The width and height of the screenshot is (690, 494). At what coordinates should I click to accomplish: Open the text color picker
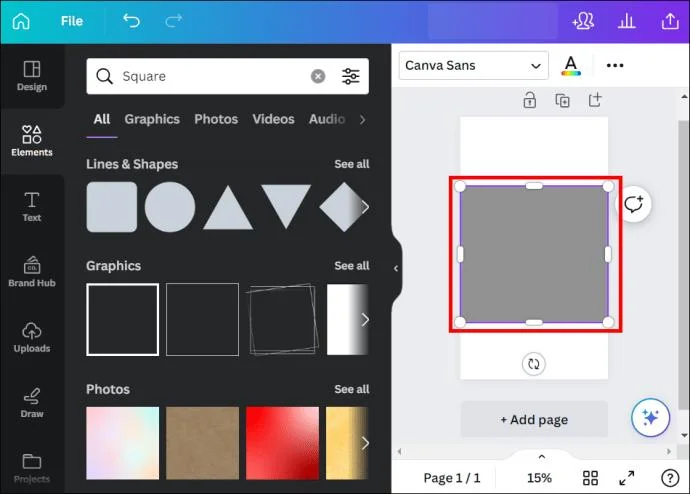(571, 66)
